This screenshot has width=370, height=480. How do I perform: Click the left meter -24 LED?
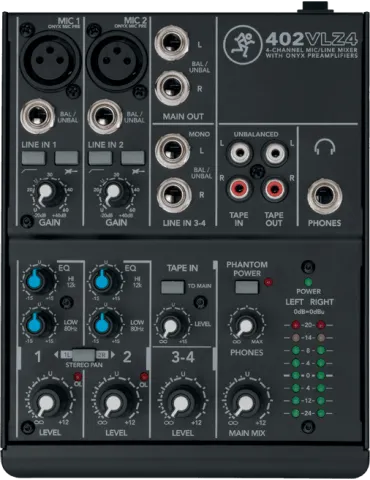295,413
